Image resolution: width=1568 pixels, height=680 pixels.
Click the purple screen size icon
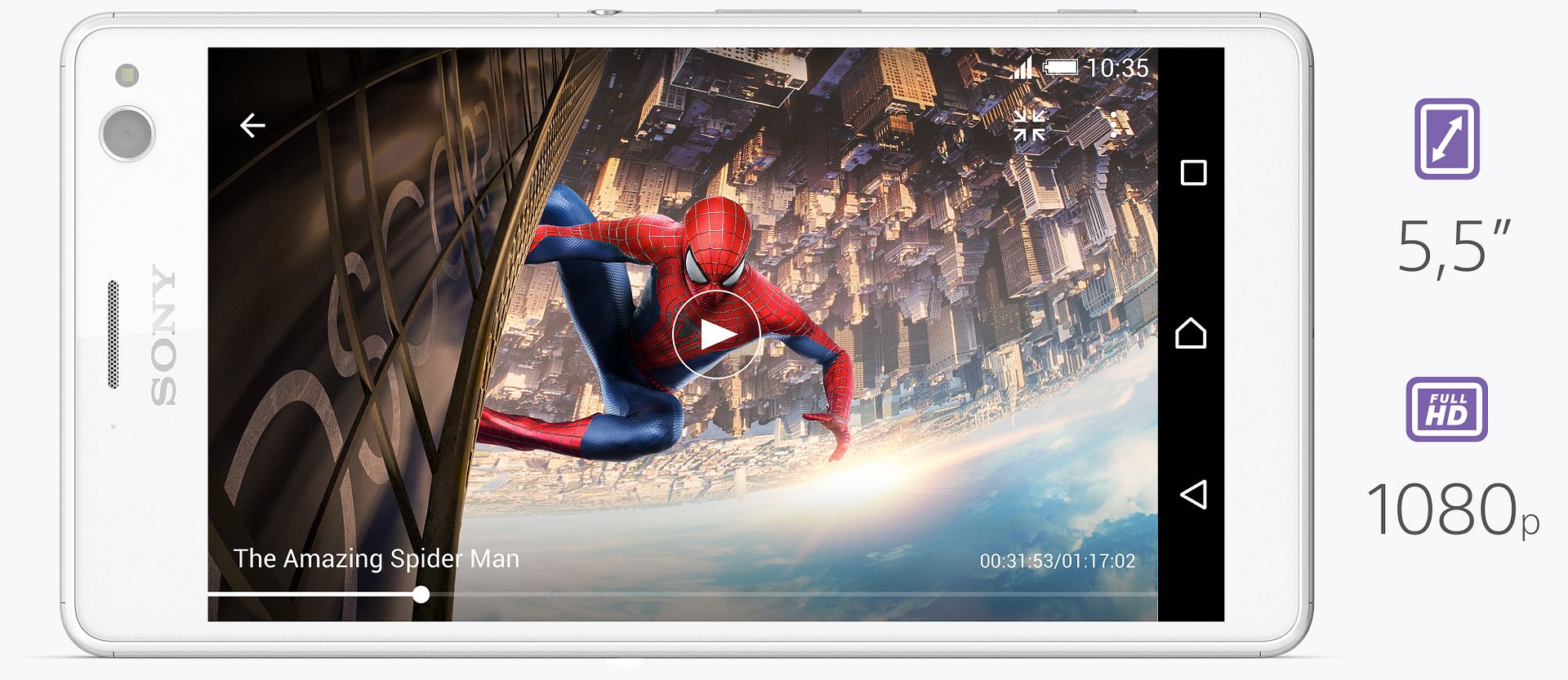(x=1446, y=139)
